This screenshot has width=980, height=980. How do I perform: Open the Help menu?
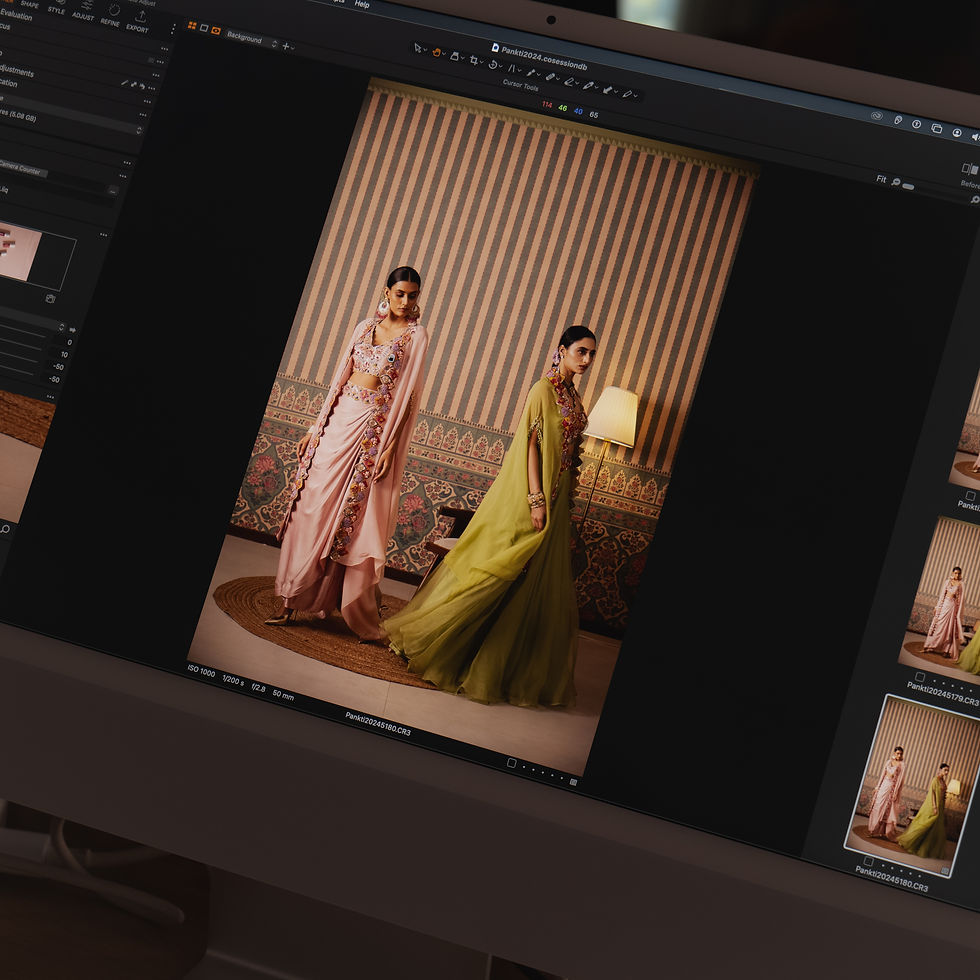[x=362, y=4]
